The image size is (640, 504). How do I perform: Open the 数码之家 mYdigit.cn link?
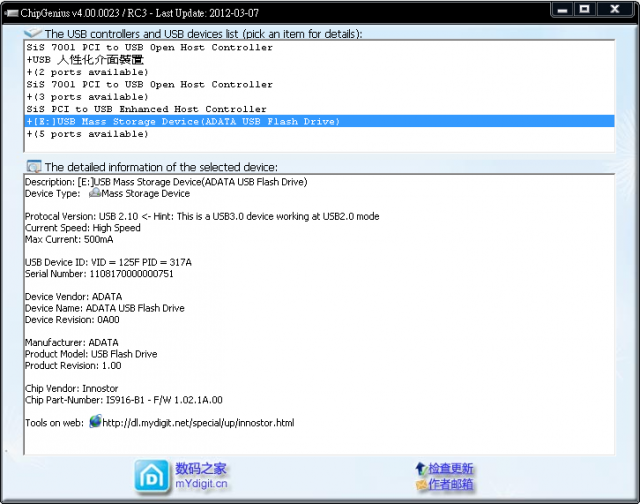point(201,476)
